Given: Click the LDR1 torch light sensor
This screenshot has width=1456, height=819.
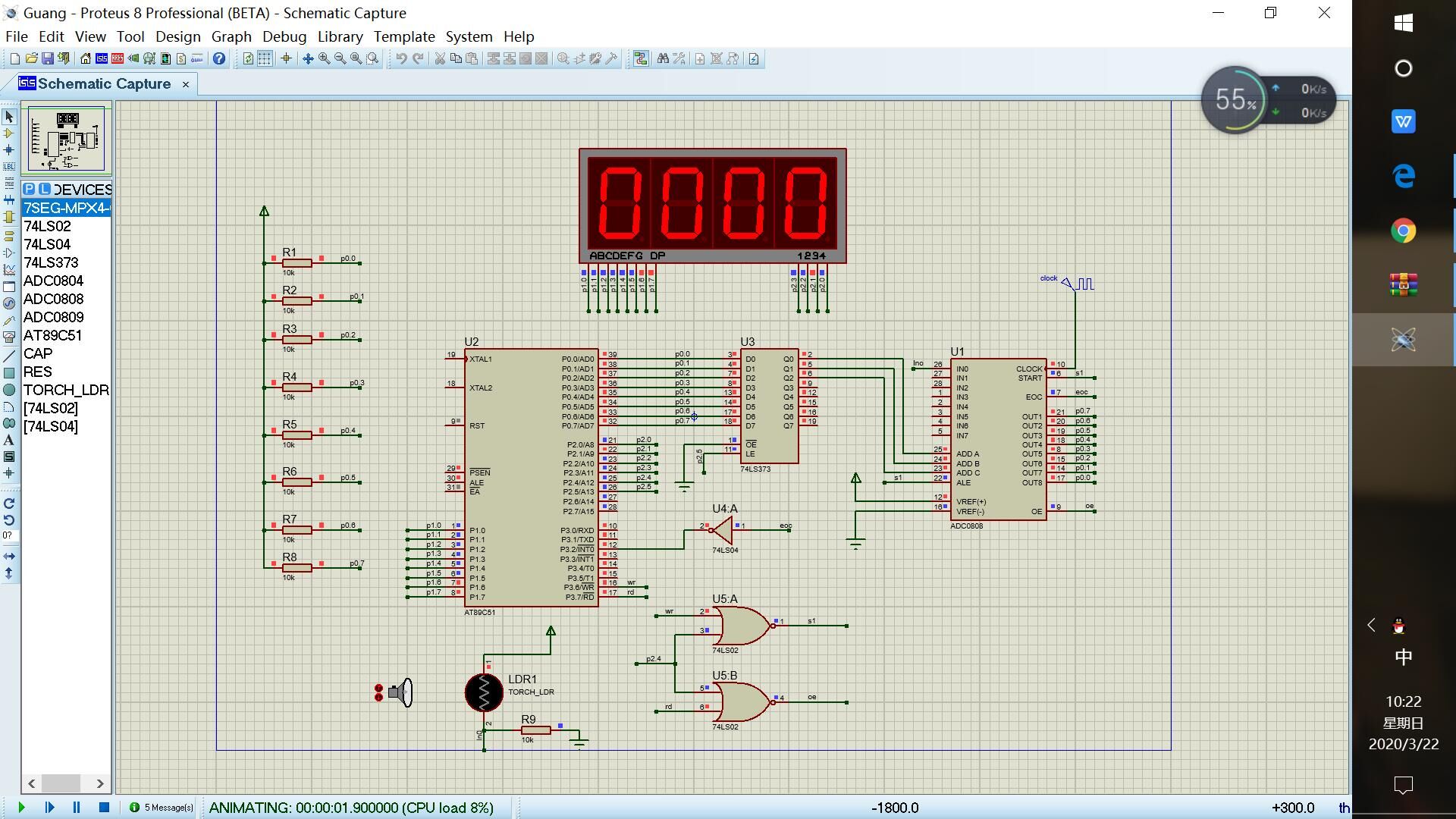Looking at the screenshot, I should coord(484,692).
